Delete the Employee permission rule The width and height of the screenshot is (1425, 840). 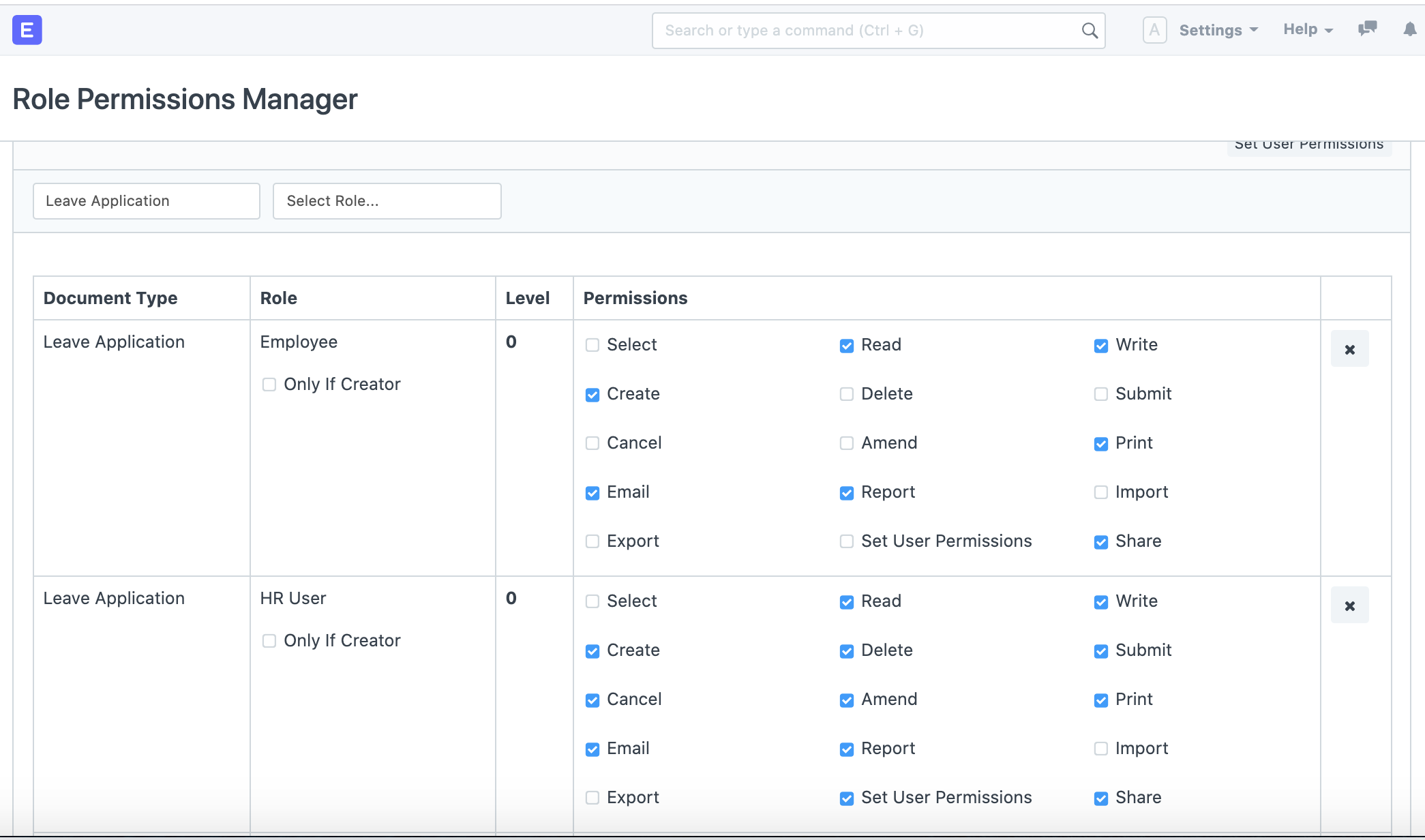pyautogui.click(x=1350, y=348)
